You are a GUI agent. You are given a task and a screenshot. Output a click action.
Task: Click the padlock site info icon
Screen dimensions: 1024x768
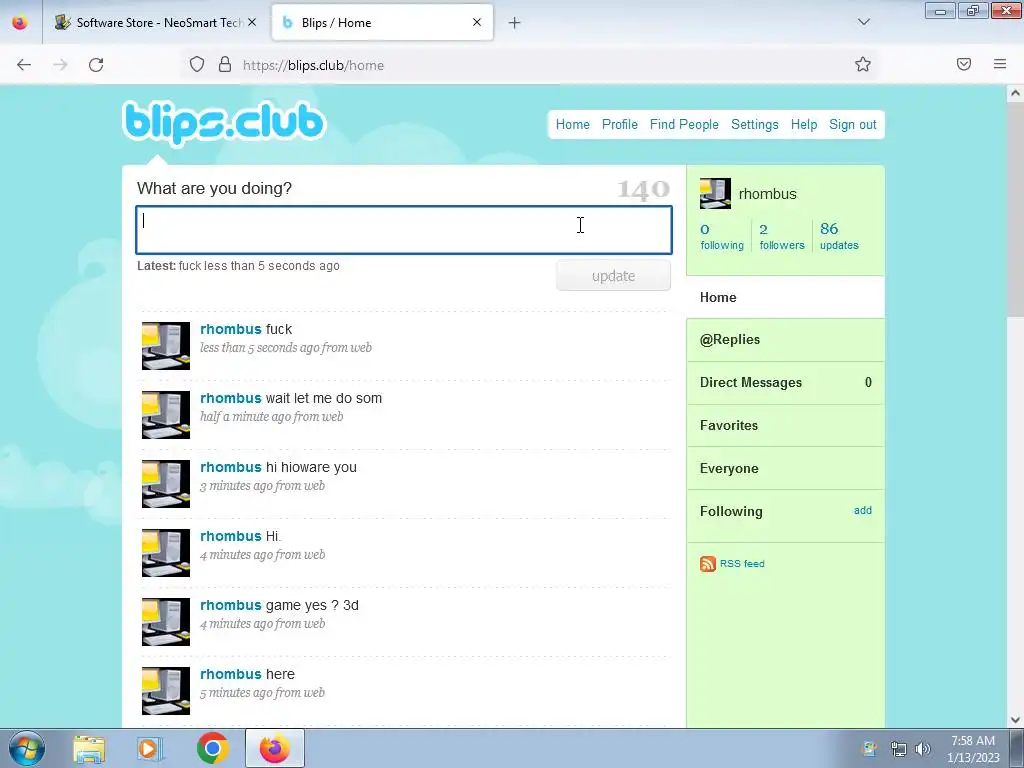click(225, 65)
